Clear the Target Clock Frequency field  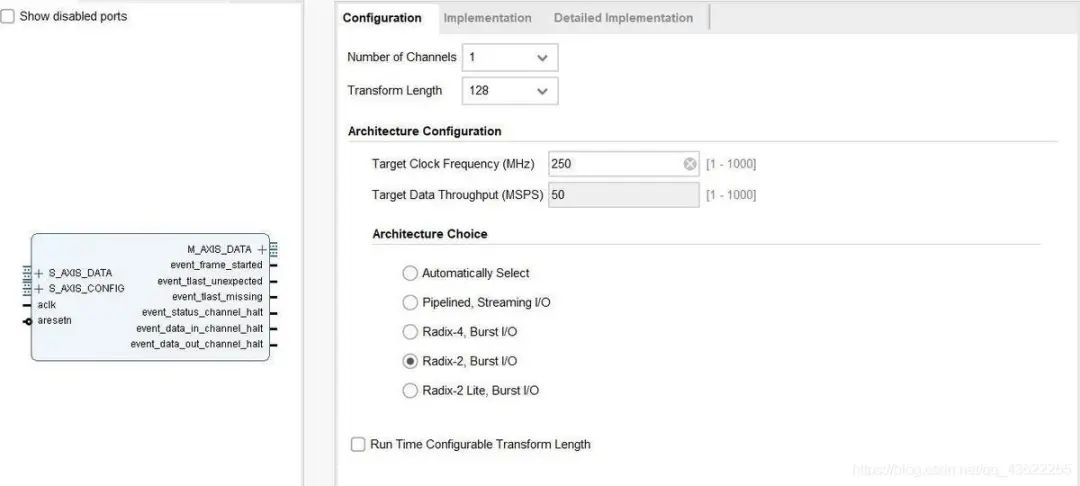(690, 164)
